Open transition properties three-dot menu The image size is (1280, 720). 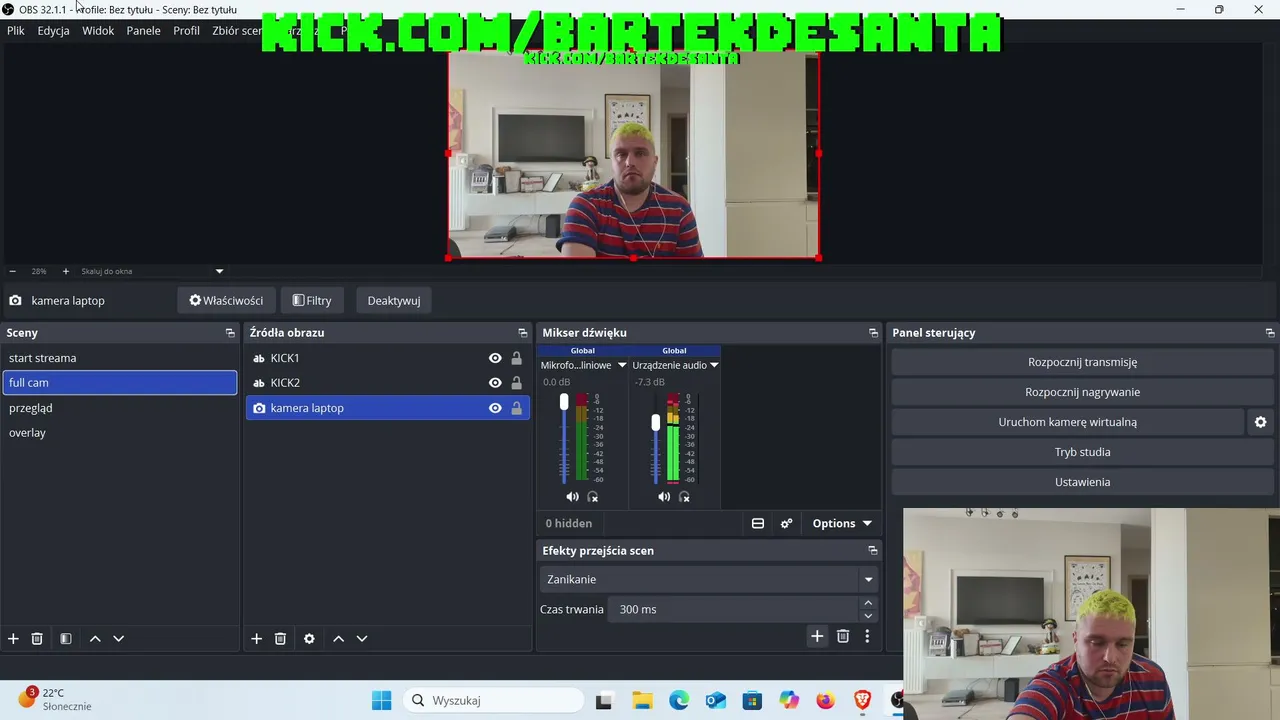(x=867, y=636)
